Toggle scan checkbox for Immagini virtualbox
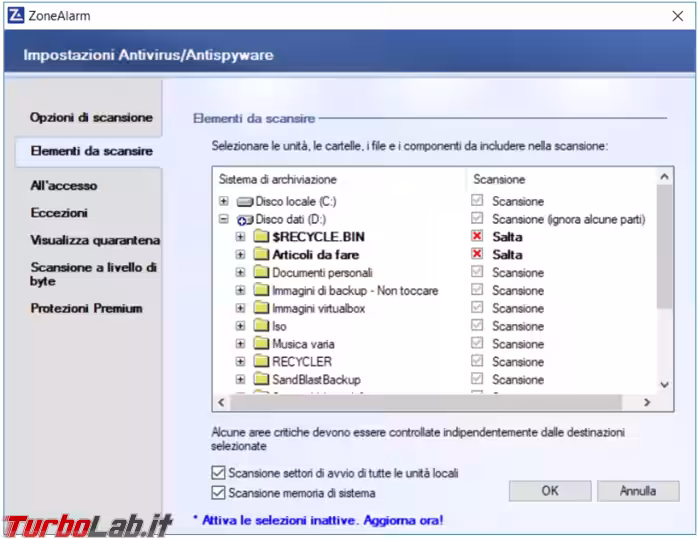This screenshot has width=698, height=540. point(477,307)
